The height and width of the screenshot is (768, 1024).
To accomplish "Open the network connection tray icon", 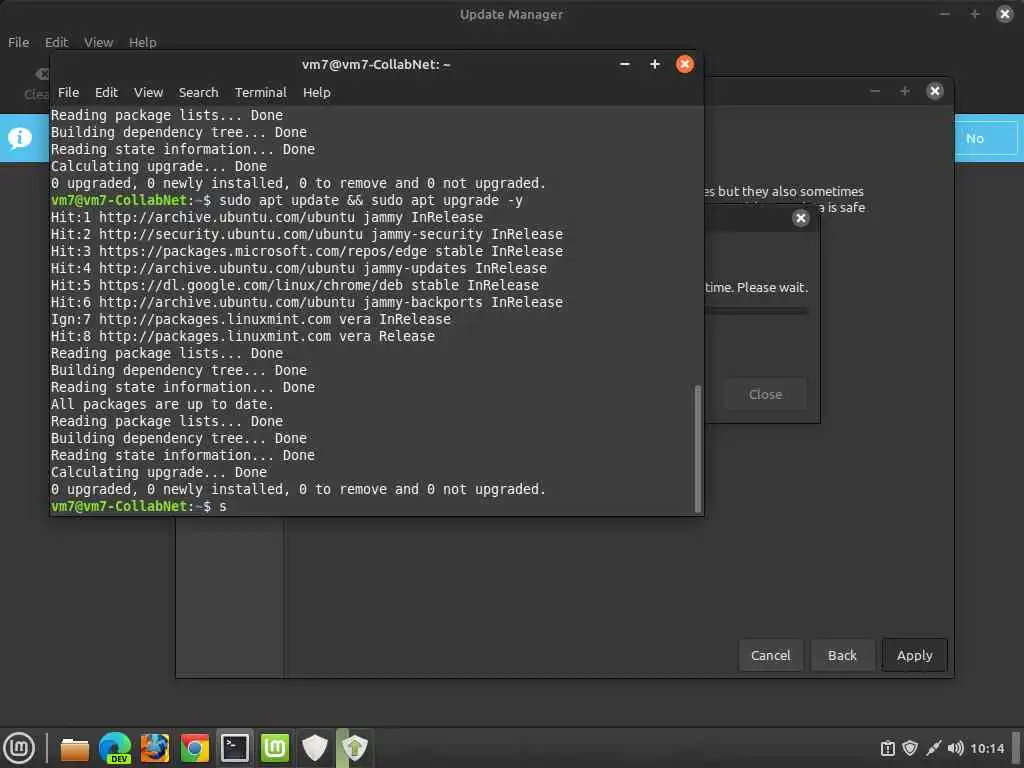I will (933, 748).
